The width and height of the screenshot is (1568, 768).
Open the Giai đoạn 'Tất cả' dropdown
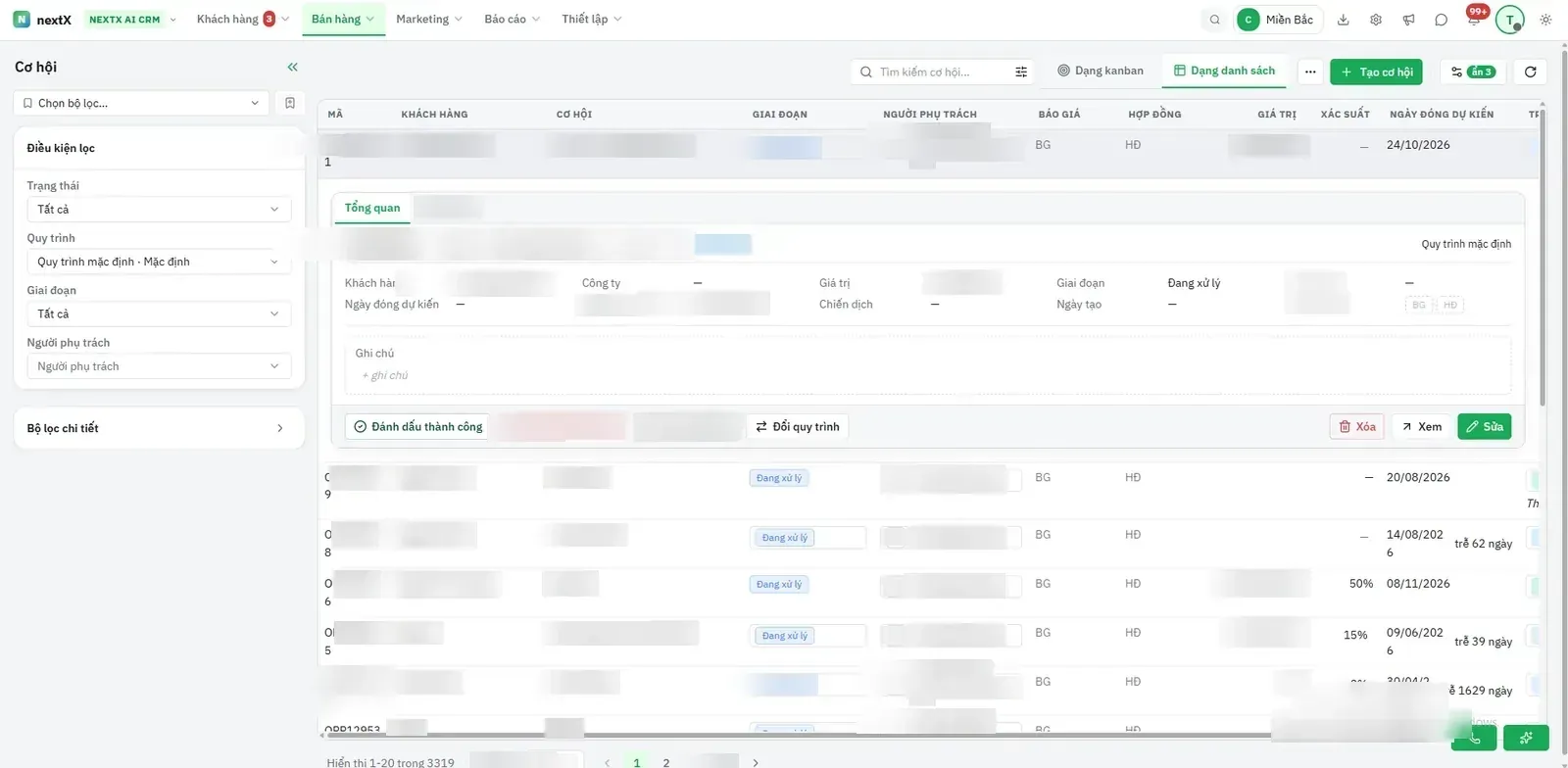(x=159, y=313)
